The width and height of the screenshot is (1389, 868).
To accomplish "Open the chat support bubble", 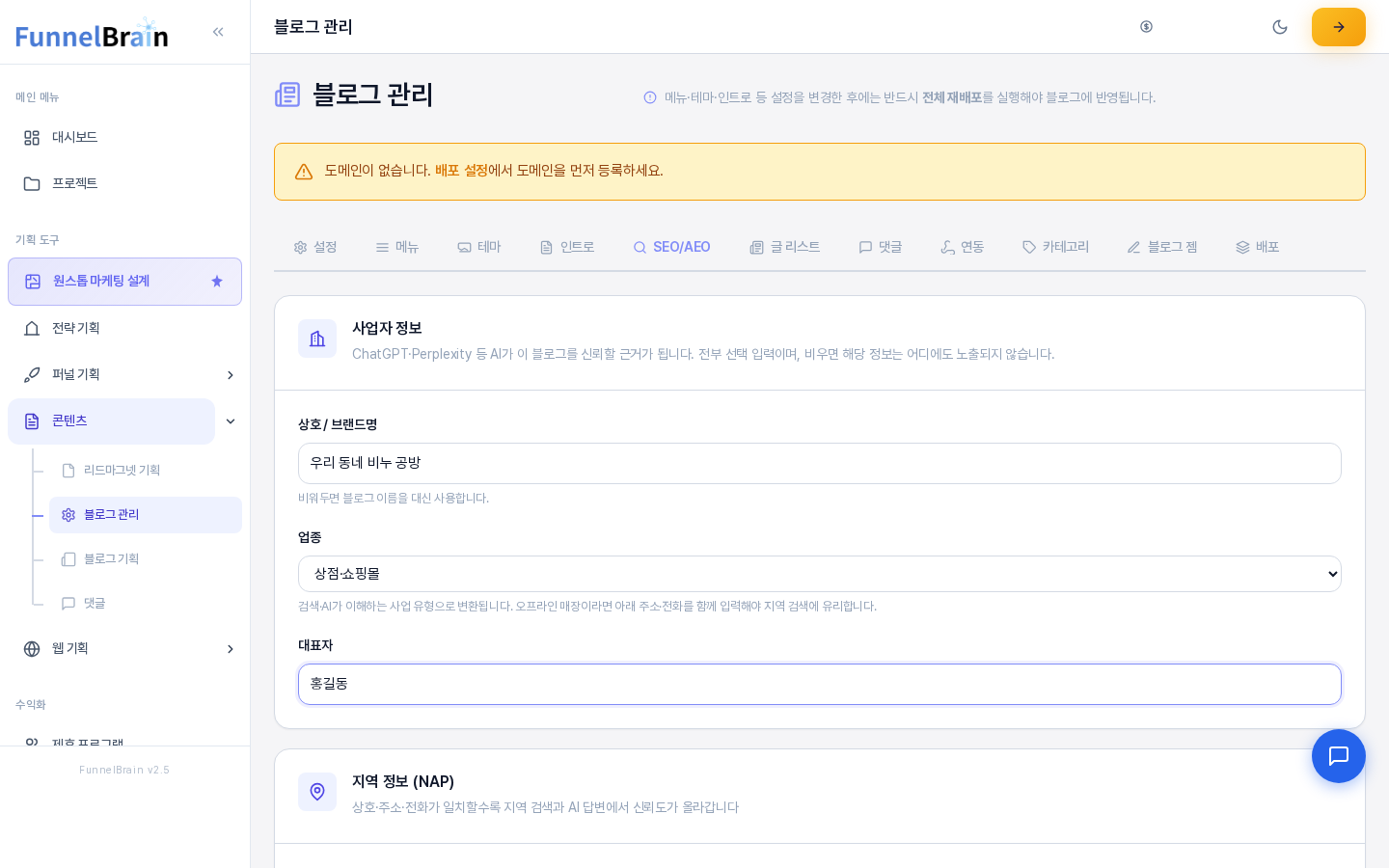I will [1339, 756].
